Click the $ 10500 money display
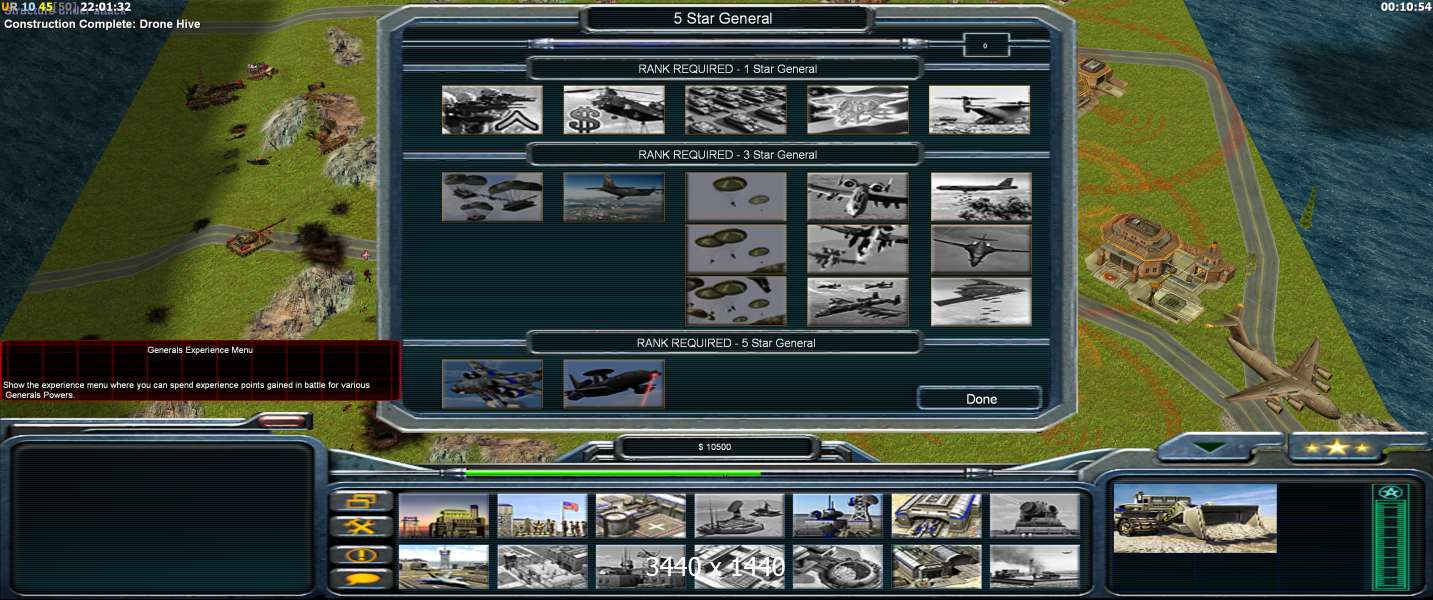The width and height of the screenshot is (1433, 600). 714,447
